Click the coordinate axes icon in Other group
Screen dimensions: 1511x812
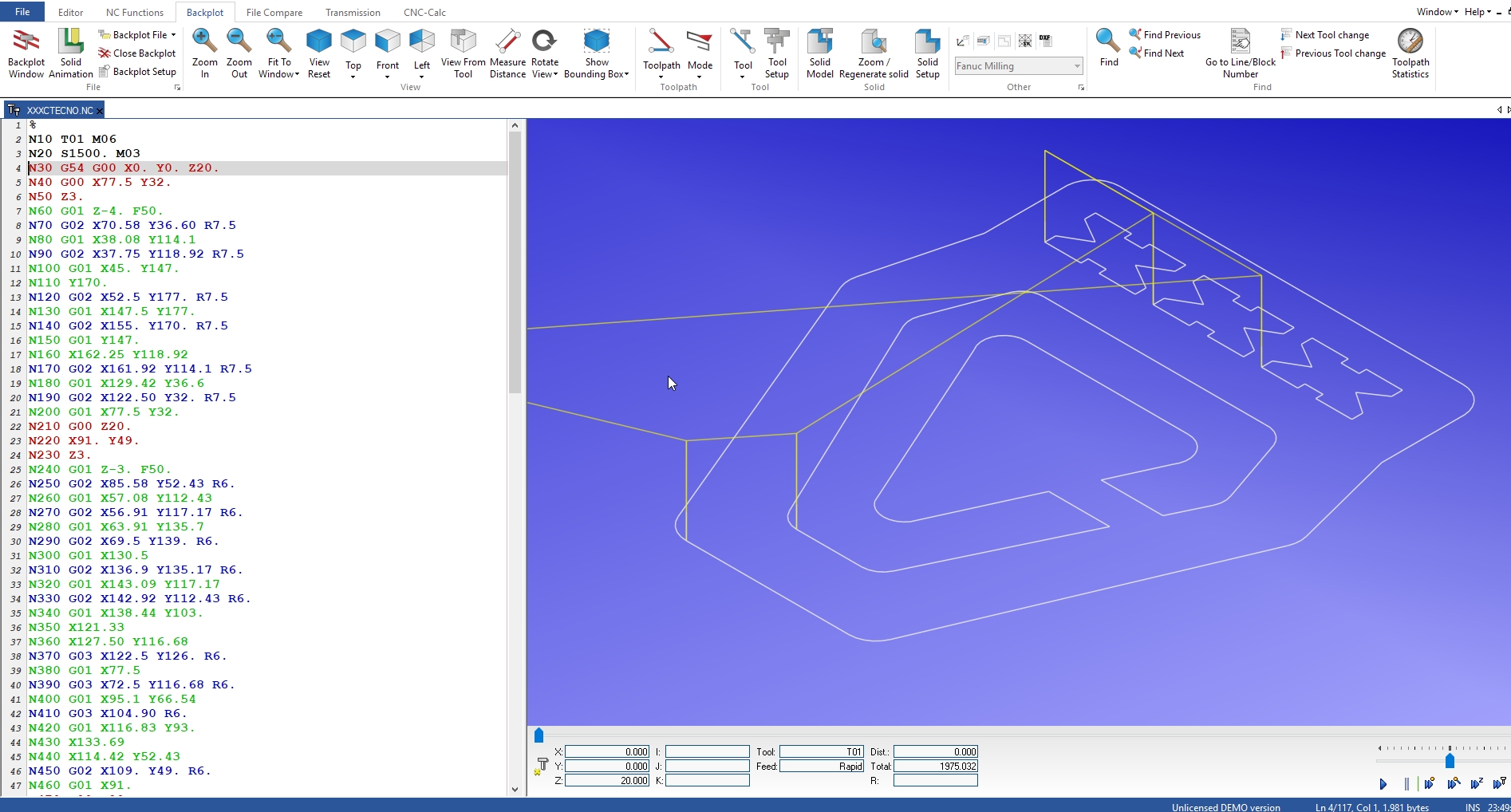coord(963,41)
